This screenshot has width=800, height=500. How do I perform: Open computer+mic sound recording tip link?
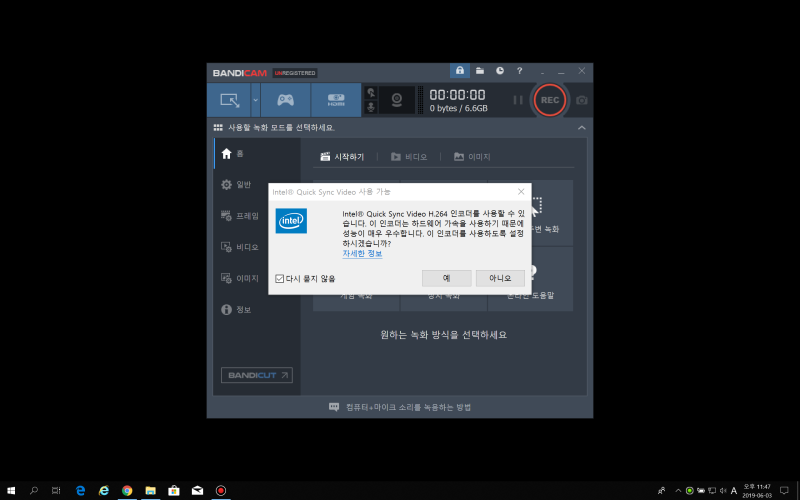(x=400, y=407)
